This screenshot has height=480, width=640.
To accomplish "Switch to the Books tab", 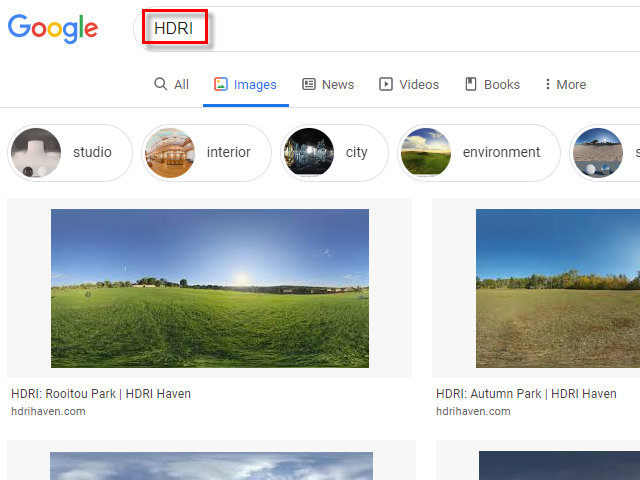I will (492, 85).
